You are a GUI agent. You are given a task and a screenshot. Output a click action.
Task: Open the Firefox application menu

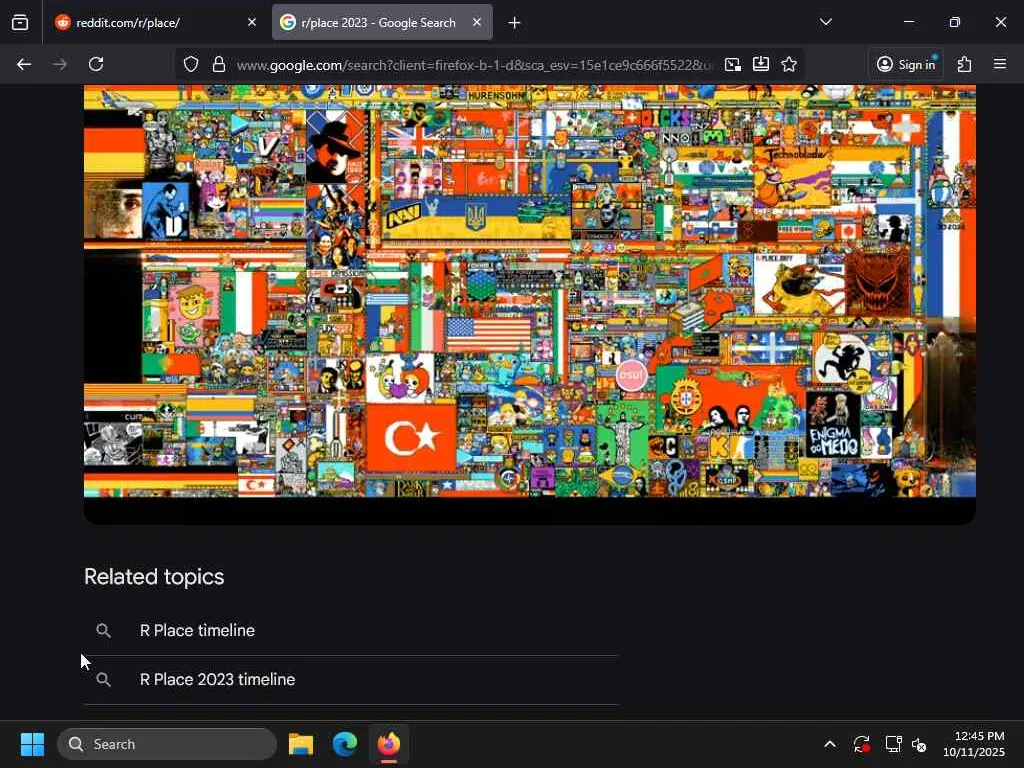click(1000, 64)
